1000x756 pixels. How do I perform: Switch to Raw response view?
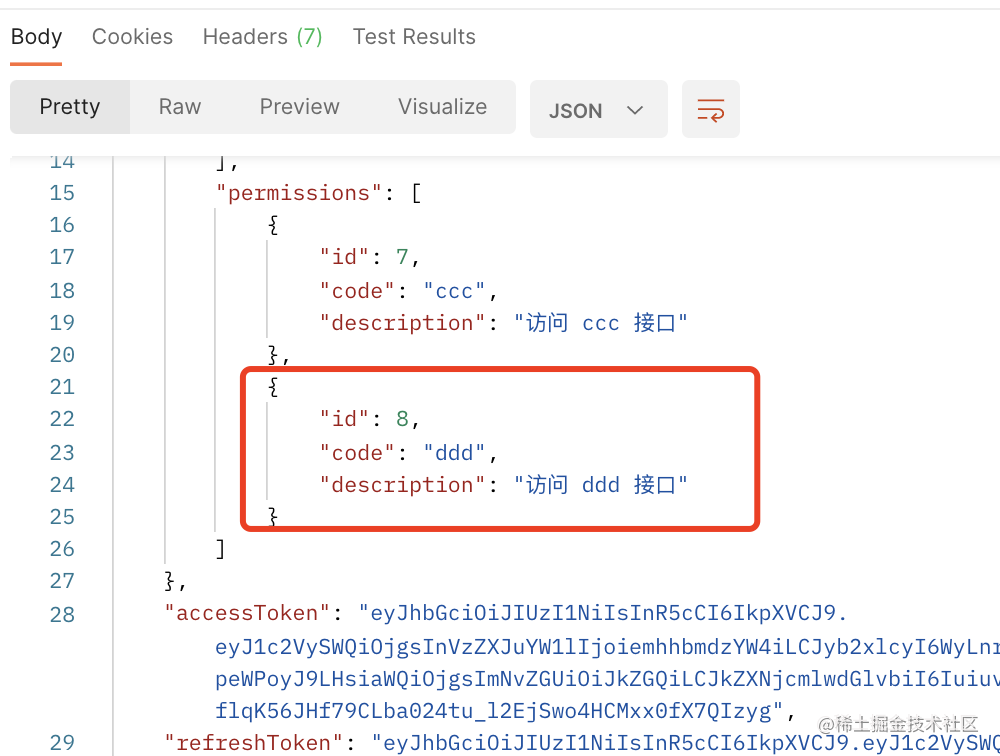[180, 107]
